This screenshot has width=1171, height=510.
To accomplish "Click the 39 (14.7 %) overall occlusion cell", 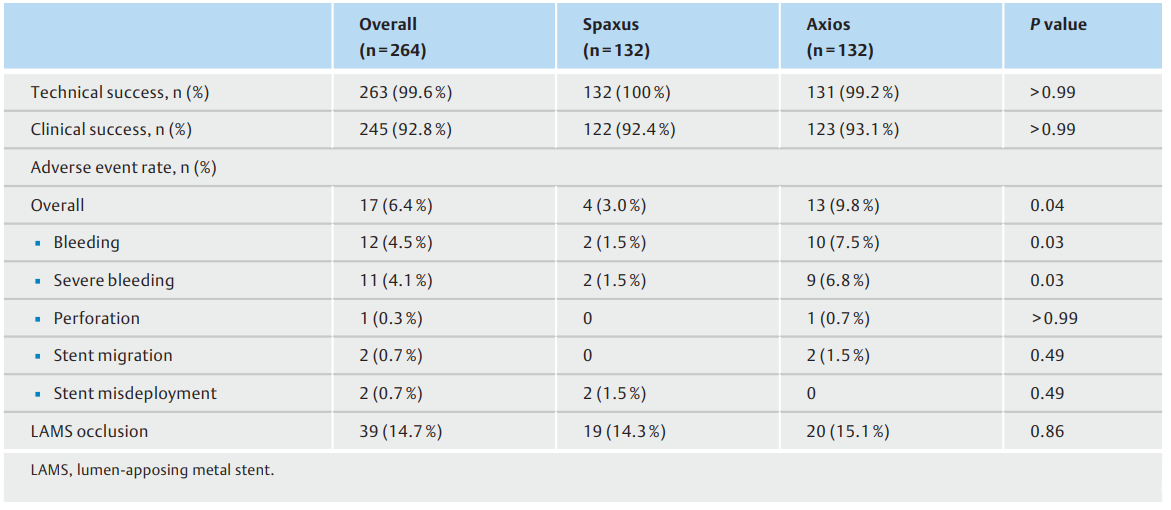I will pos(402,431).
